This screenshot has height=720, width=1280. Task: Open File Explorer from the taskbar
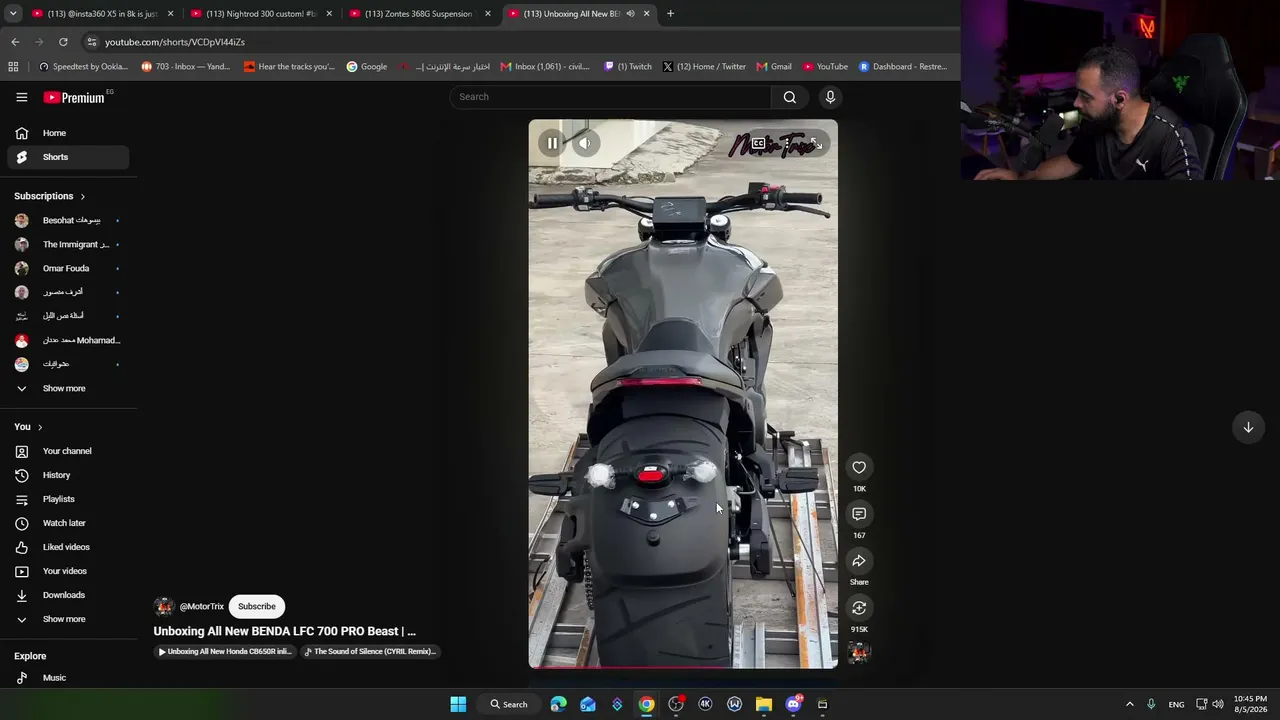(x=764, y=704)
